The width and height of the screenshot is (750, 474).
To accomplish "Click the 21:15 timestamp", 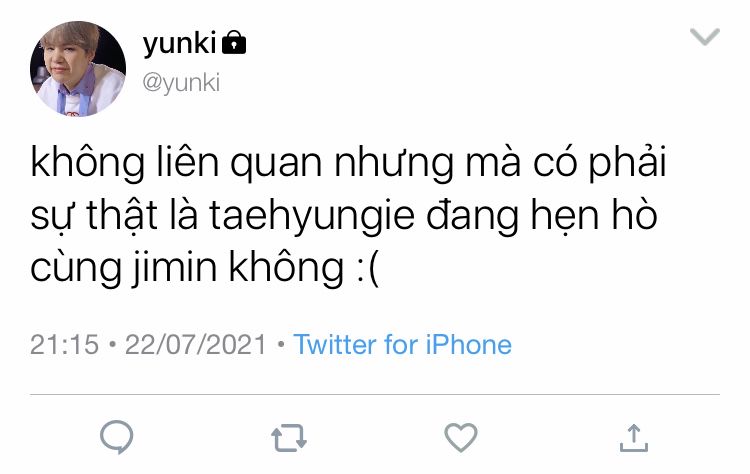I will click(64, 344).
